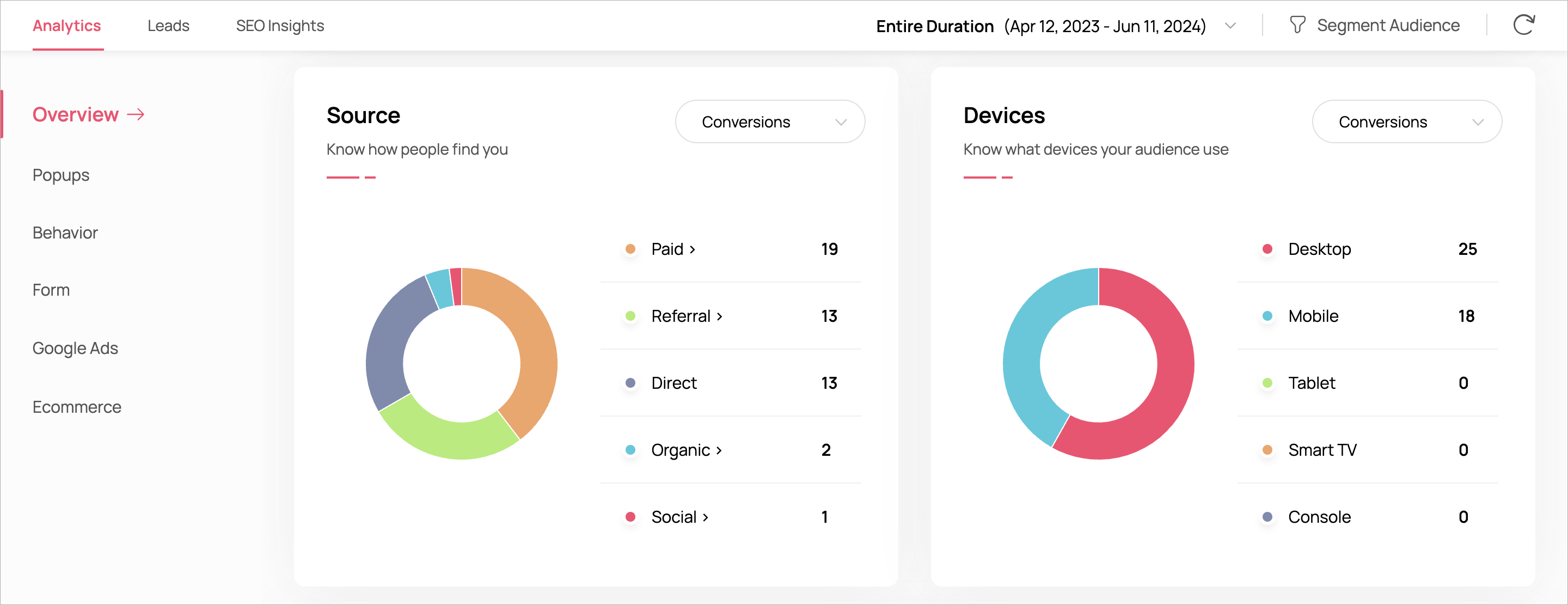The image size is (1568, 605).
Task: Click the refresh icon at top right
Action: (1523, 26)
